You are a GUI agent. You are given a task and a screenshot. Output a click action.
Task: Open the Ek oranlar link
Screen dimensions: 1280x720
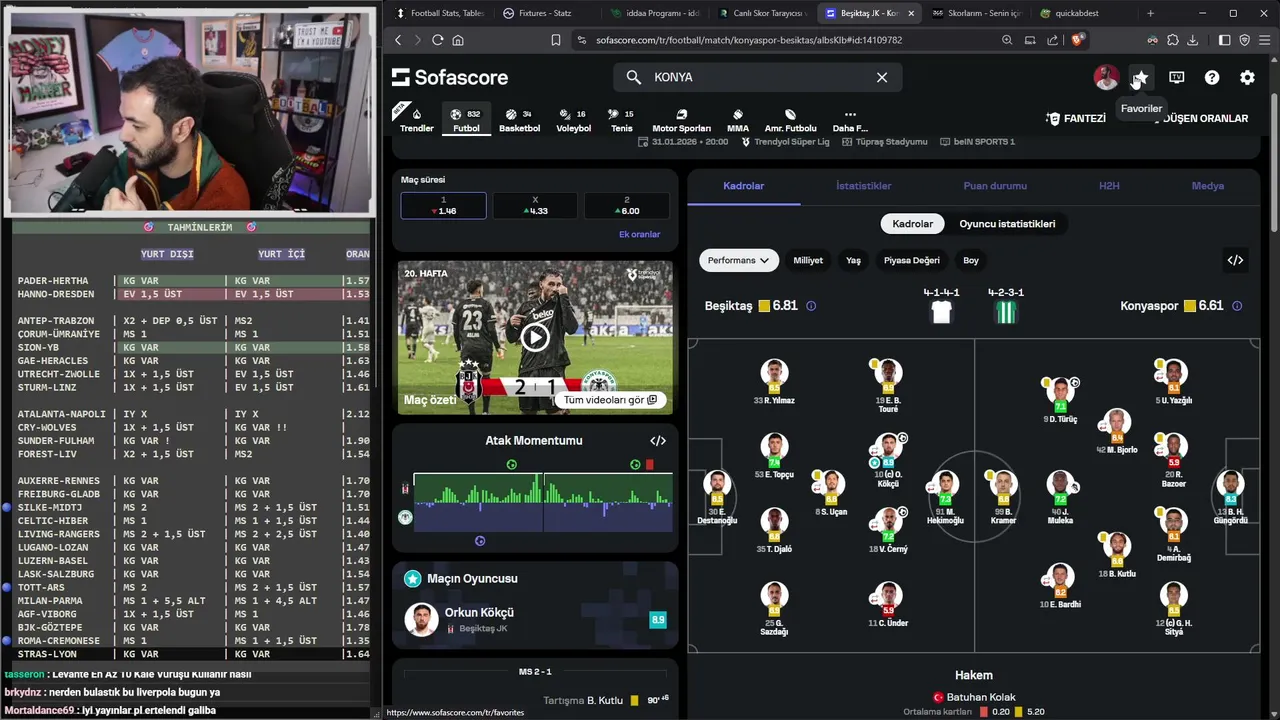click(639, 234)
